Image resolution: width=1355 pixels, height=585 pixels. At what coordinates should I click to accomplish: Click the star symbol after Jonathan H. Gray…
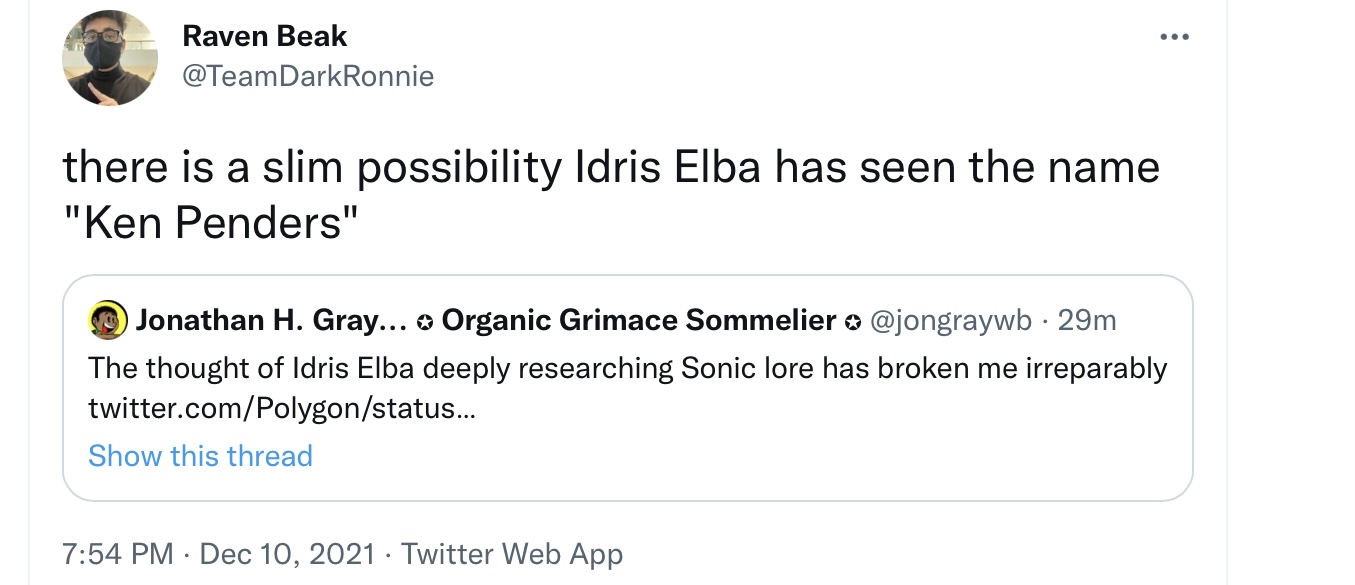(424, 321)
